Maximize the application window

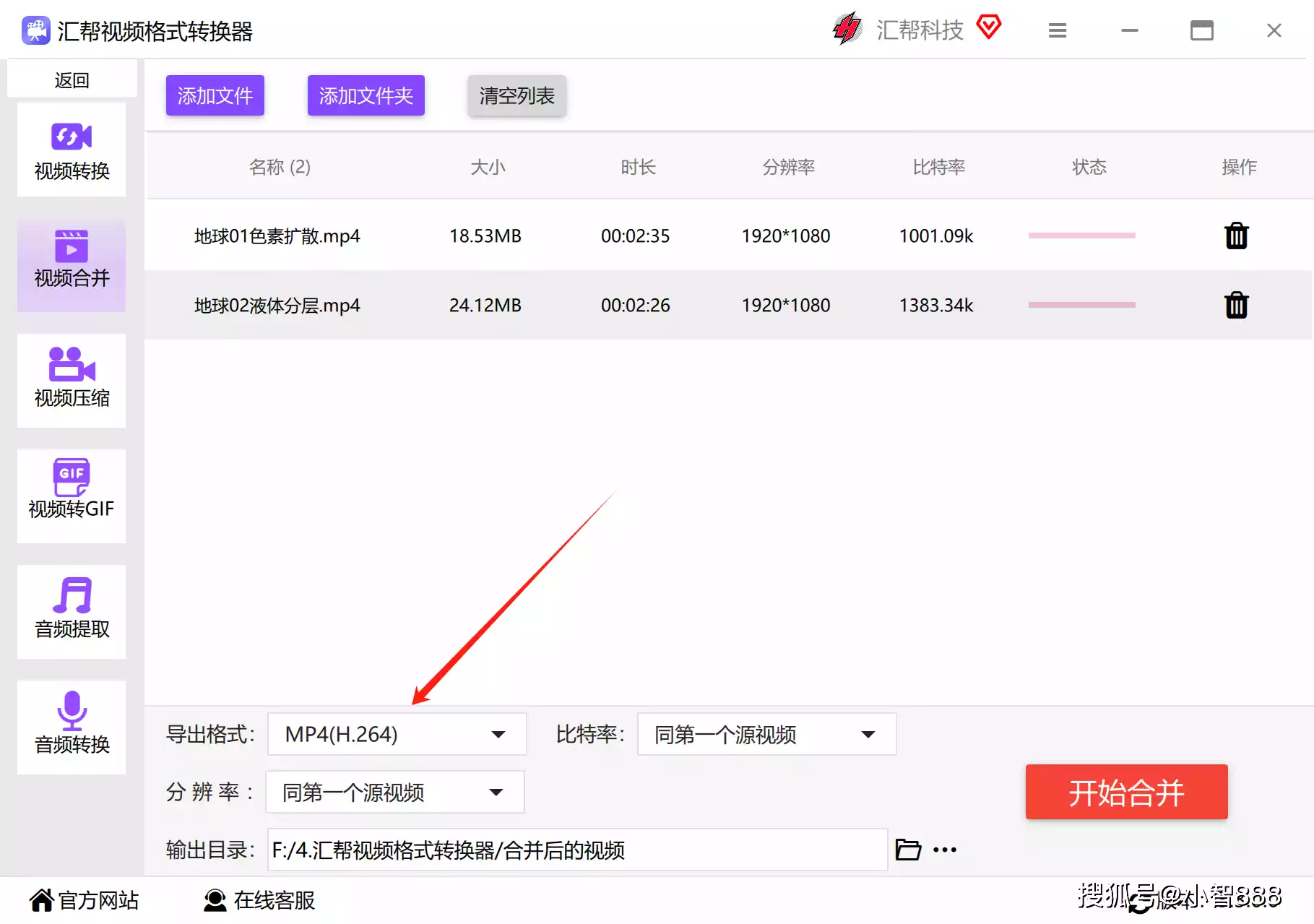click(1202, 30)
